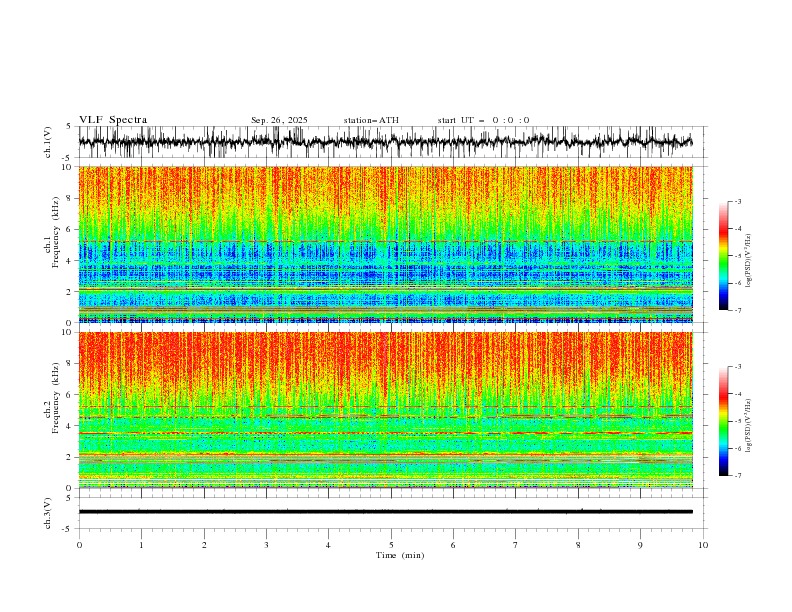The width and height of the screenshot is (792, 612).
Task: Click the -5 tick on ch.1 colorbar
Action: [x=737, y=256]
